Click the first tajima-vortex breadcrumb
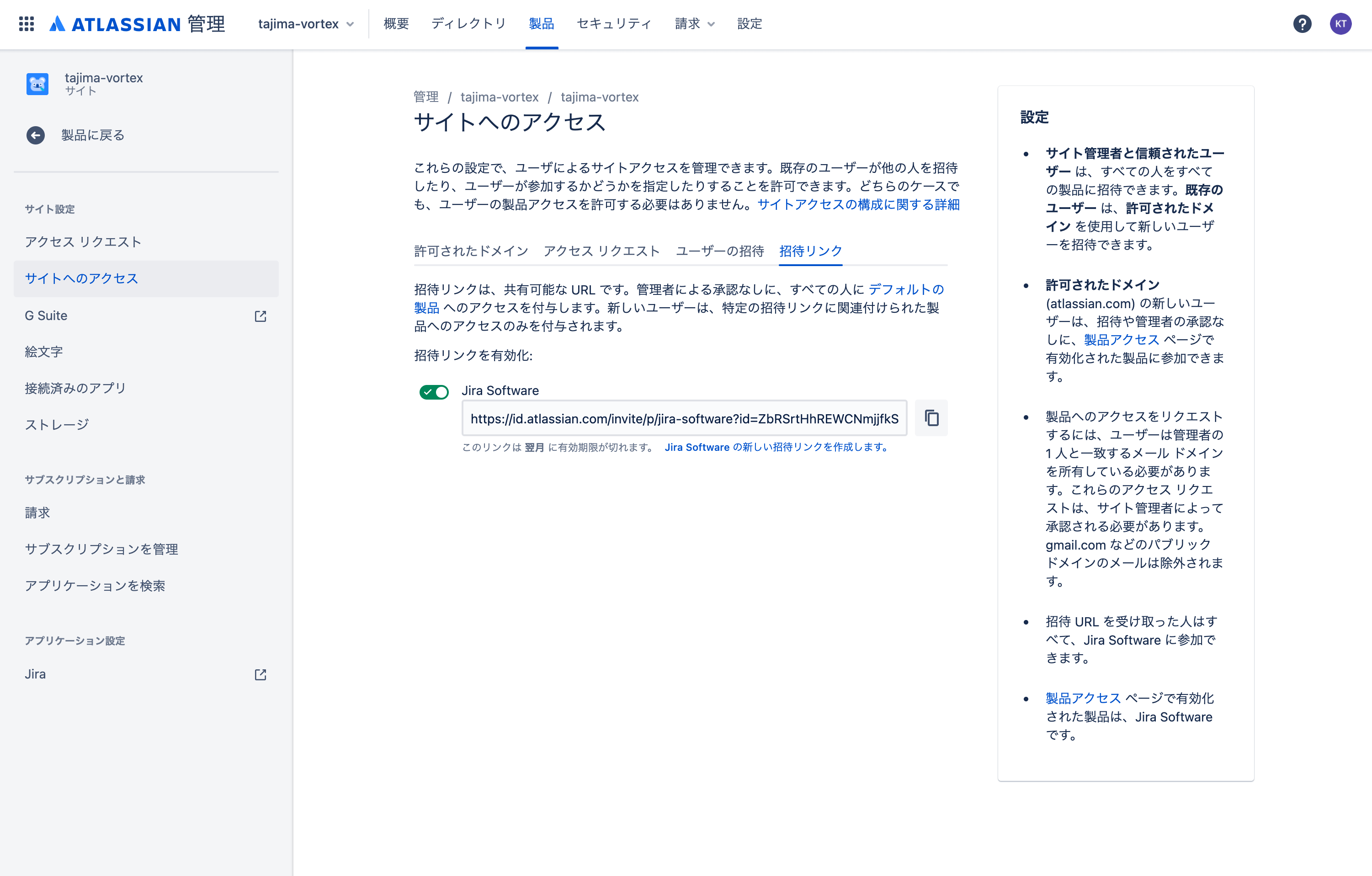The image size is (1372, 876). [x=500, y=97]
